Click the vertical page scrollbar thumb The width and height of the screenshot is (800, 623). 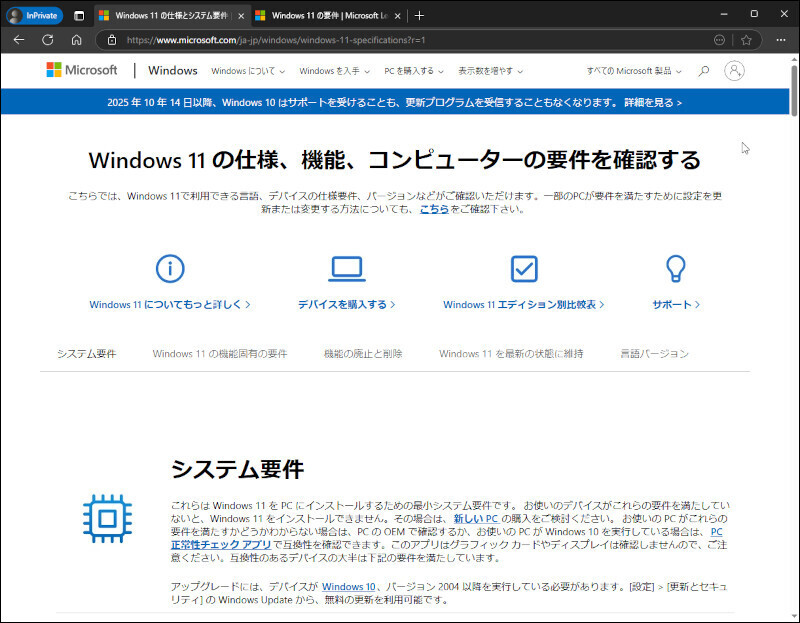tap(794, 90)
